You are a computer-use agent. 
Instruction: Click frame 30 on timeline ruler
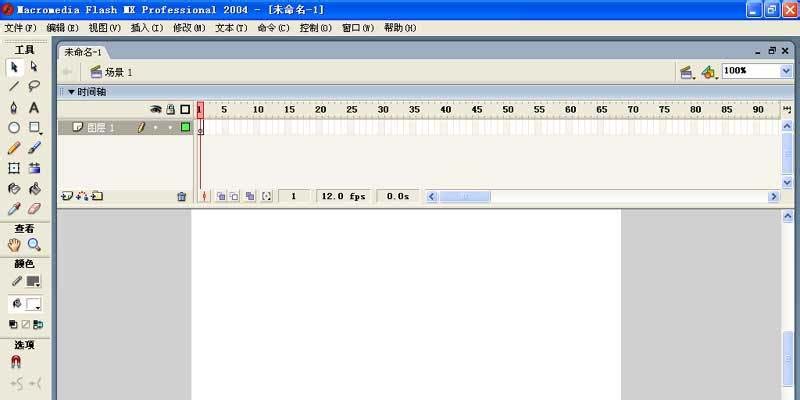[x=383, y=109]
